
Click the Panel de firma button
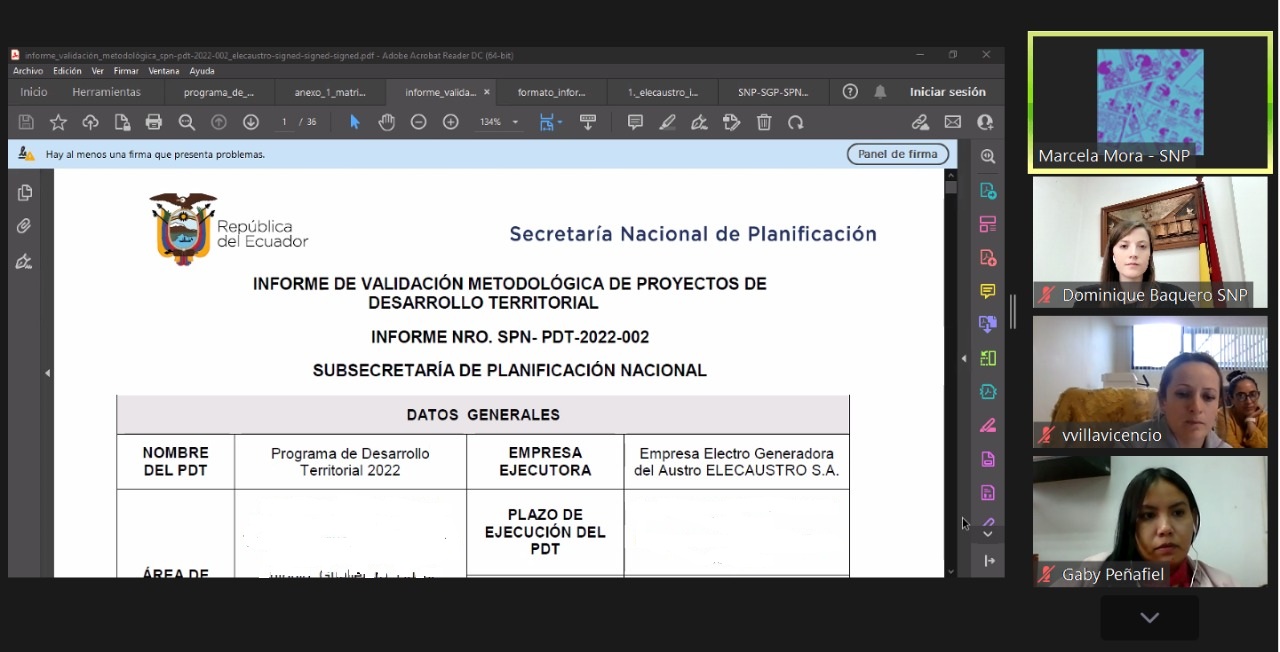click(x=897, y=154)
